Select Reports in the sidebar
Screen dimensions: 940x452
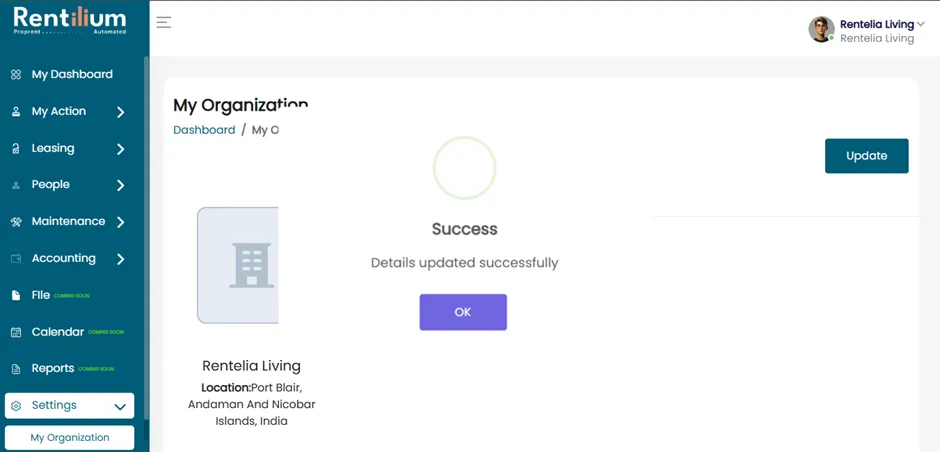click(x=53, y=368)
